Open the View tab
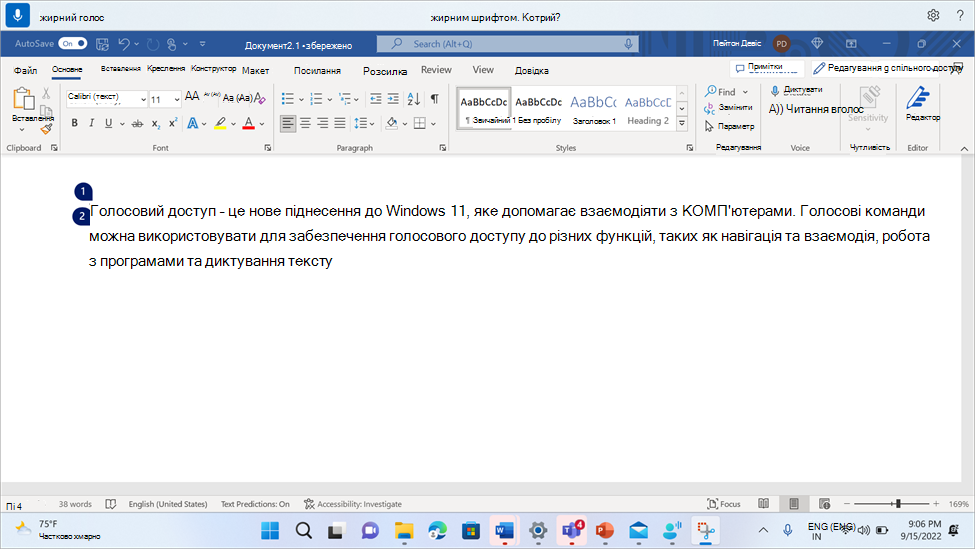Screen dimensions: 975x549 (483, 70)
